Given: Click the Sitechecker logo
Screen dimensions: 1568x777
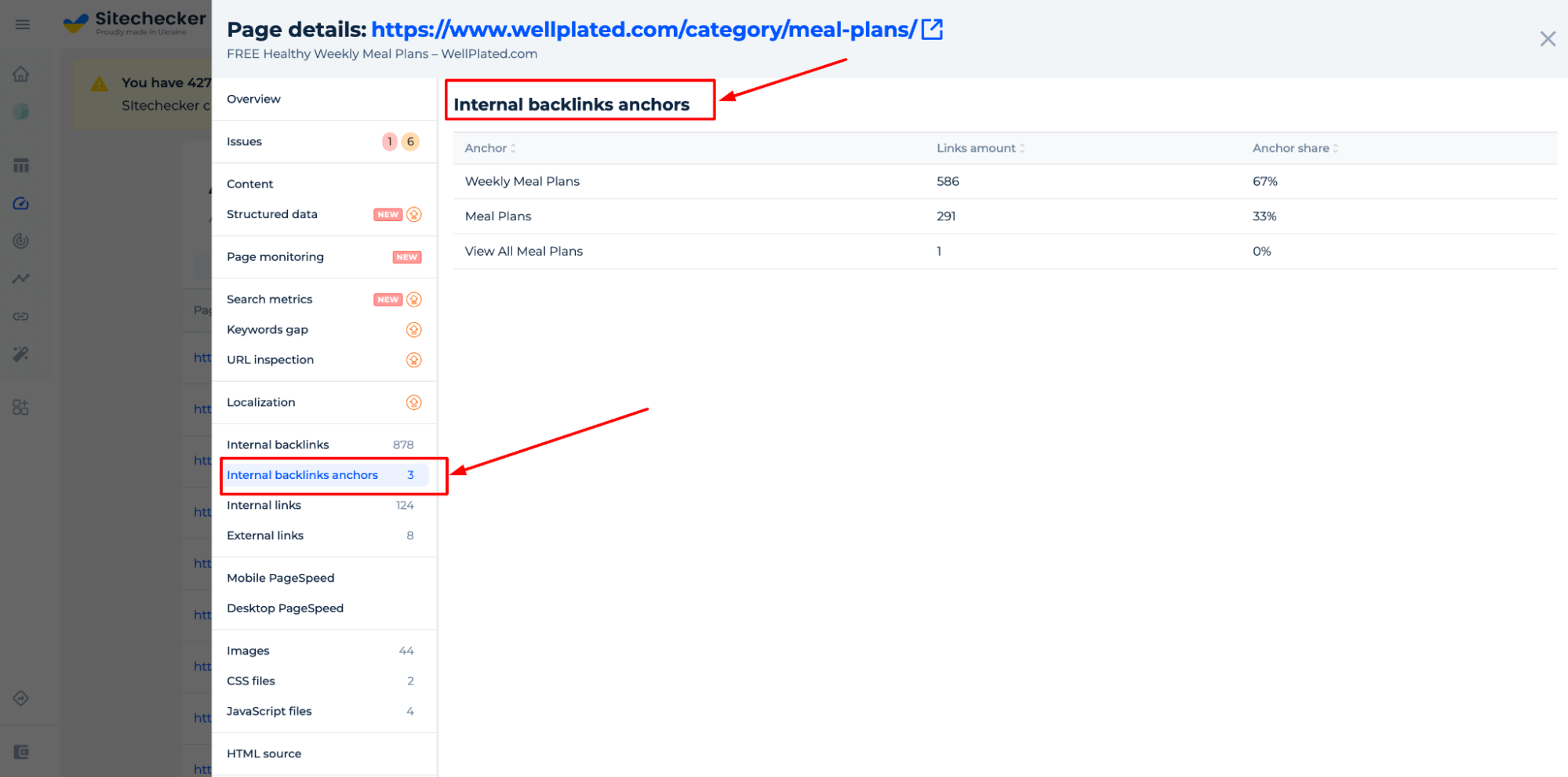Looking at the screenshot, I should (135, 23).
